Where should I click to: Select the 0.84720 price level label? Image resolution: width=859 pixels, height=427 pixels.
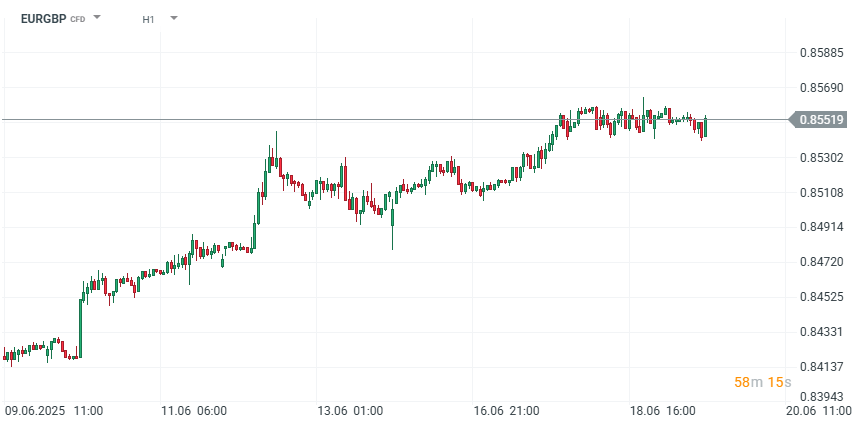(821, 262)
